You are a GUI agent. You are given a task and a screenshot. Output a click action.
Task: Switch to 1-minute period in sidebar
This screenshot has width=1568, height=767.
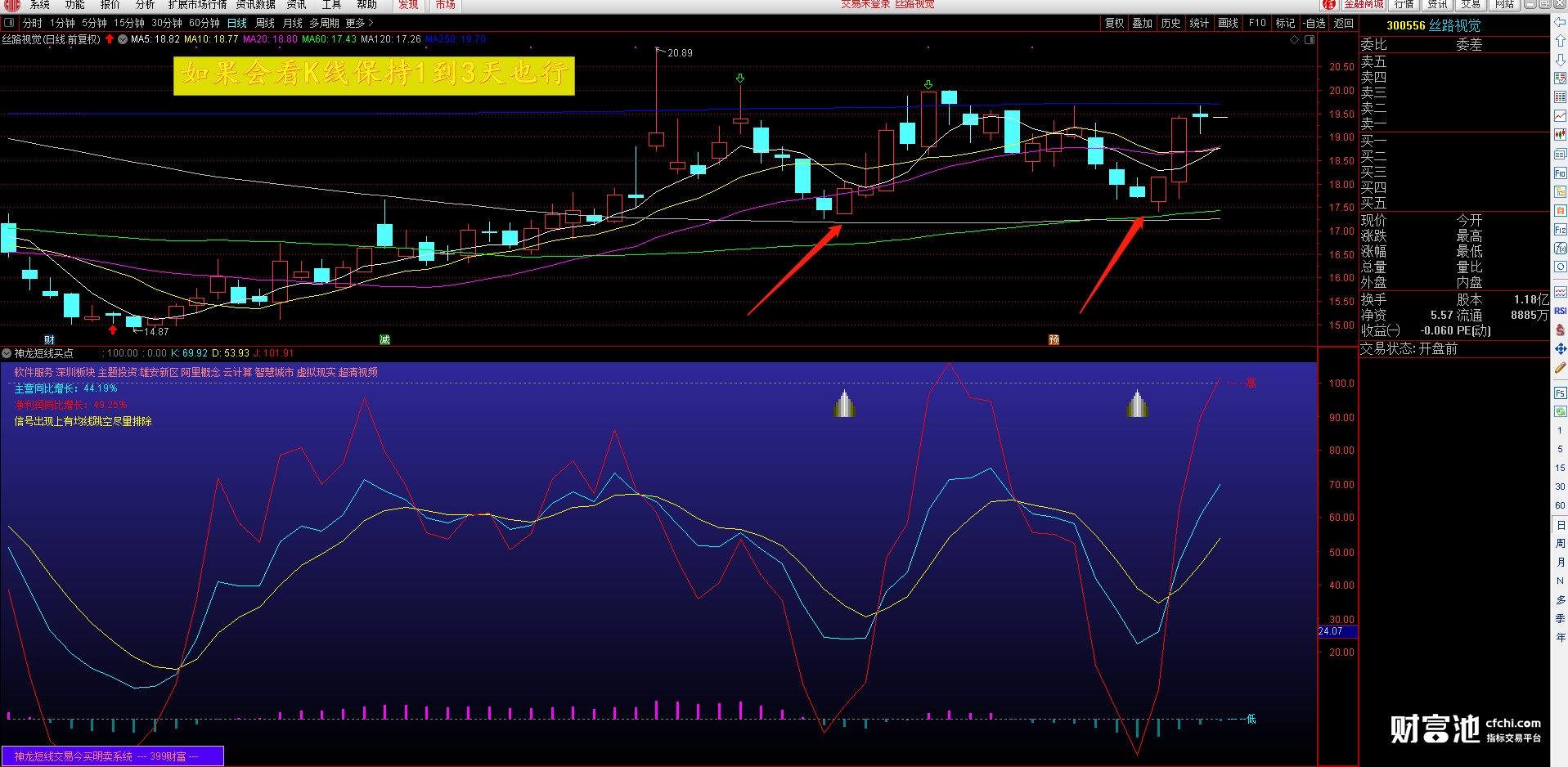click(1560, 430)
